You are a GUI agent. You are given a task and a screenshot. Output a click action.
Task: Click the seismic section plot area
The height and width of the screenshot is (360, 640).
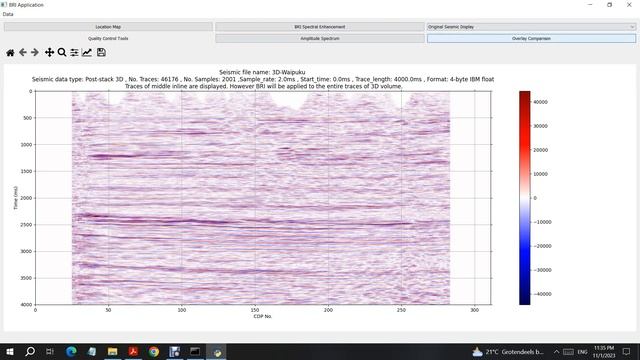(x=263, y=198)
